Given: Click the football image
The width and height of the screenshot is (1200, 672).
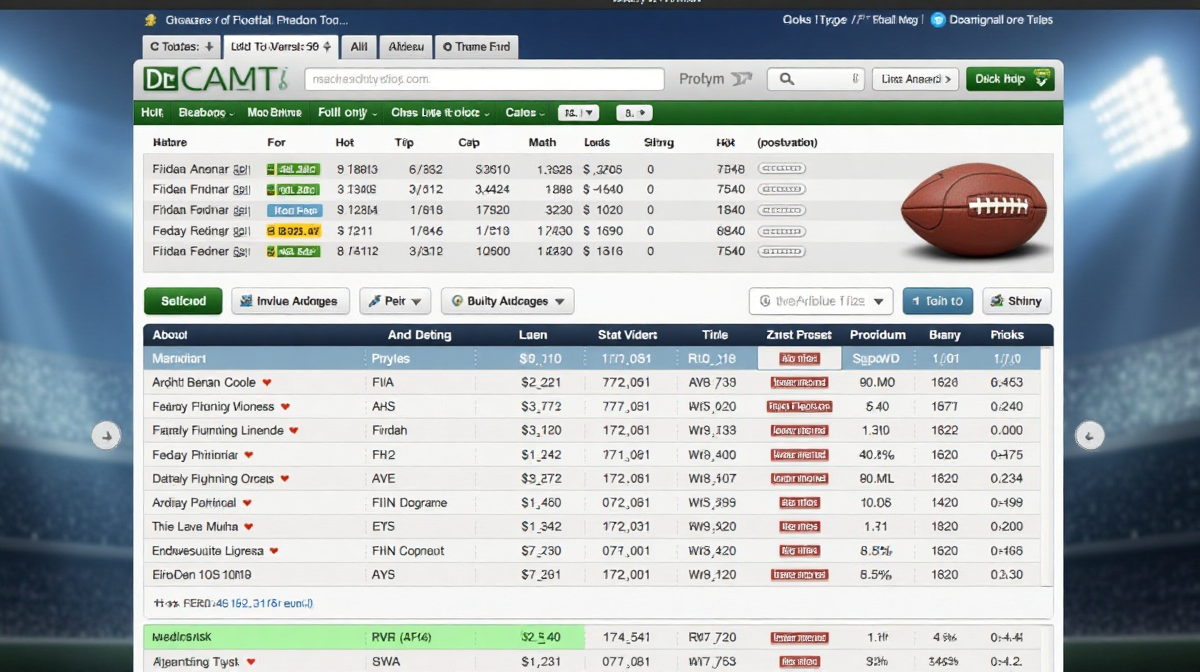Looking at the screenshot, I should [x=972, y=208].
